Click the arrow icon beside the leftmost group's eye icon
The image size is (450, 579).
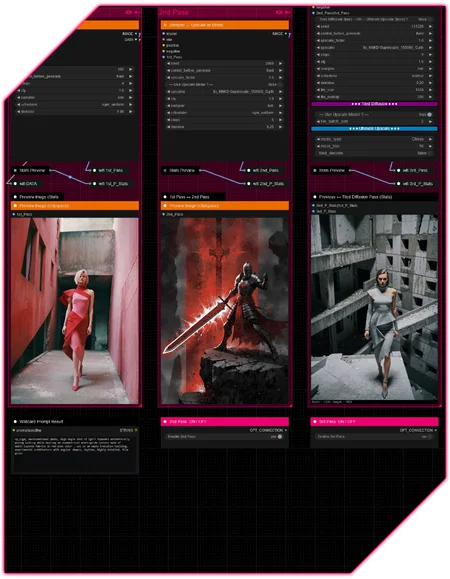pyautogui.click(x=137, y=12)
